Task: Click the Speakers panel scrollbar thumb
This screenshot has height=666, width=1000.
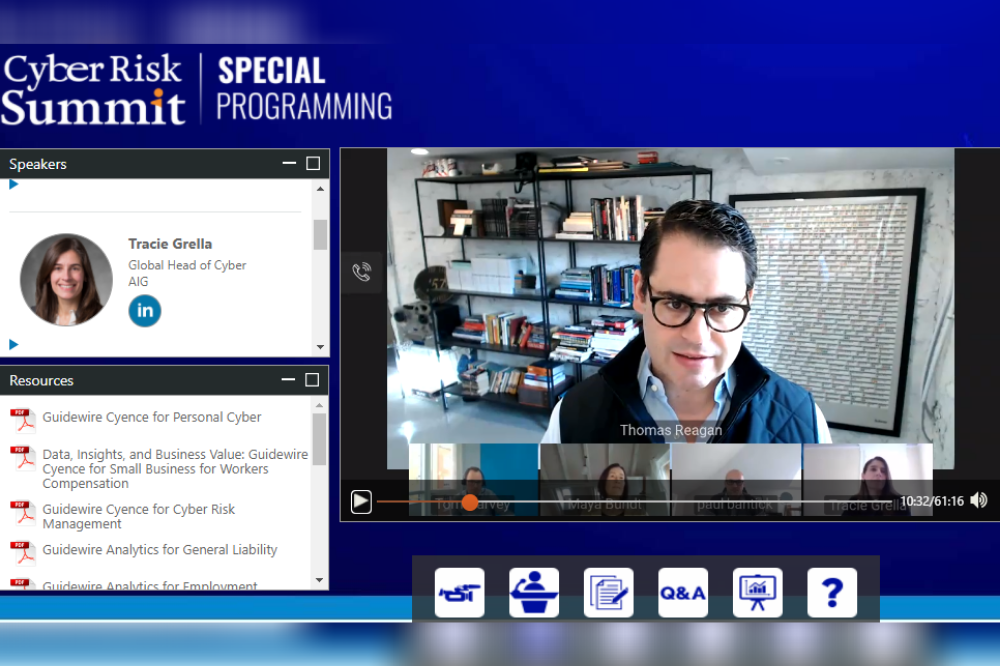Action: click(320, 235)
